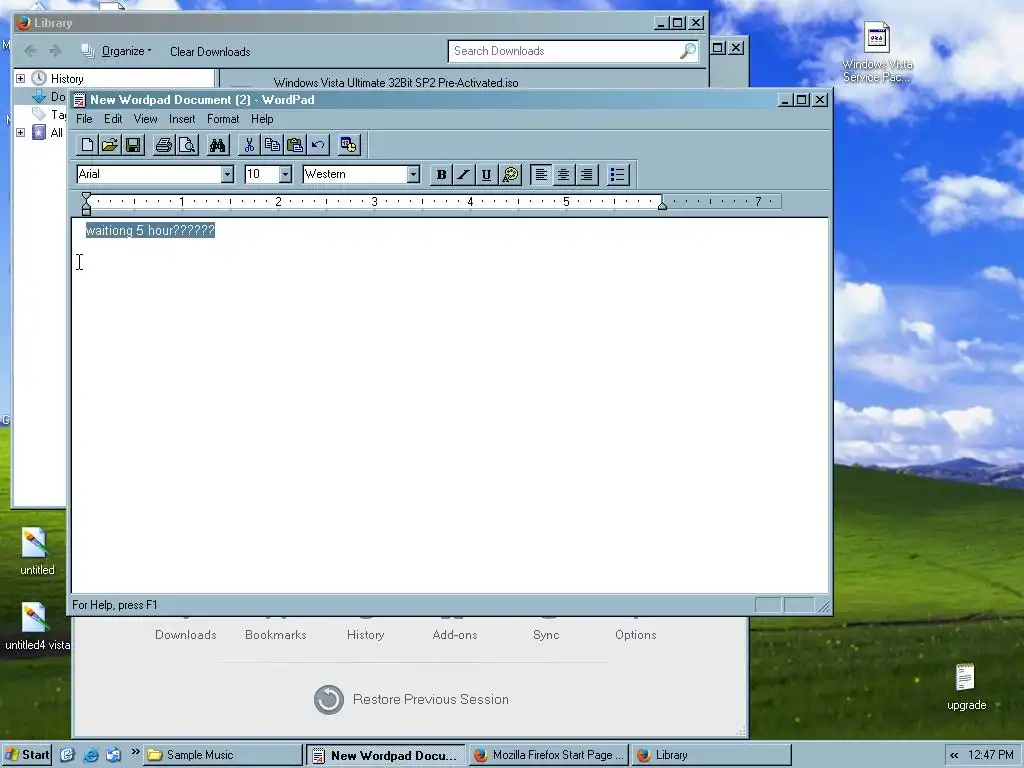Screen dimensions: 1024x768
Task: Toggle Italic formatting in WordPad
Action: click(x=464, y=174)
